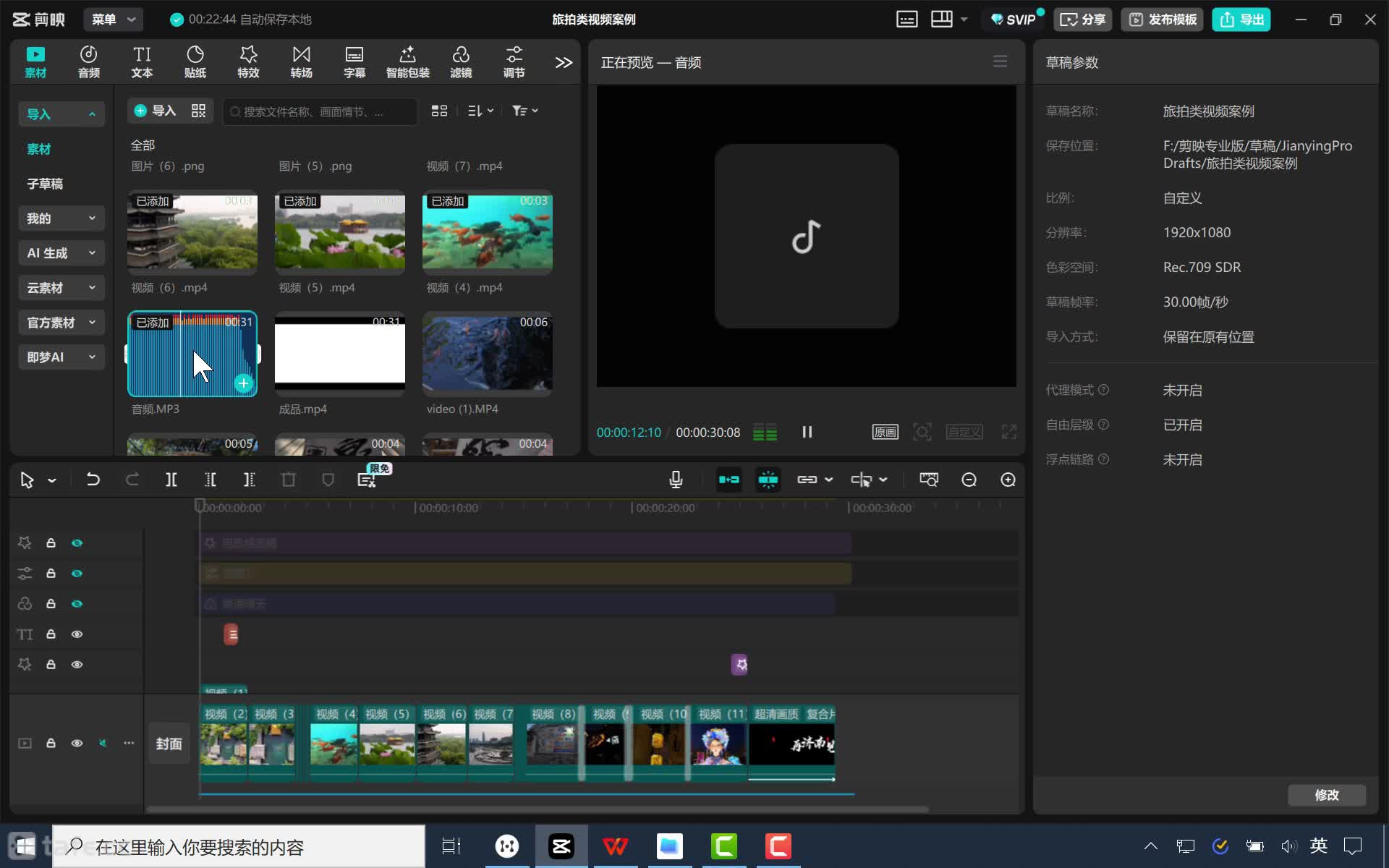Select the video (1).MP4 thumbnail
The height and width of the screenshot is (868, 1389).
488,354
